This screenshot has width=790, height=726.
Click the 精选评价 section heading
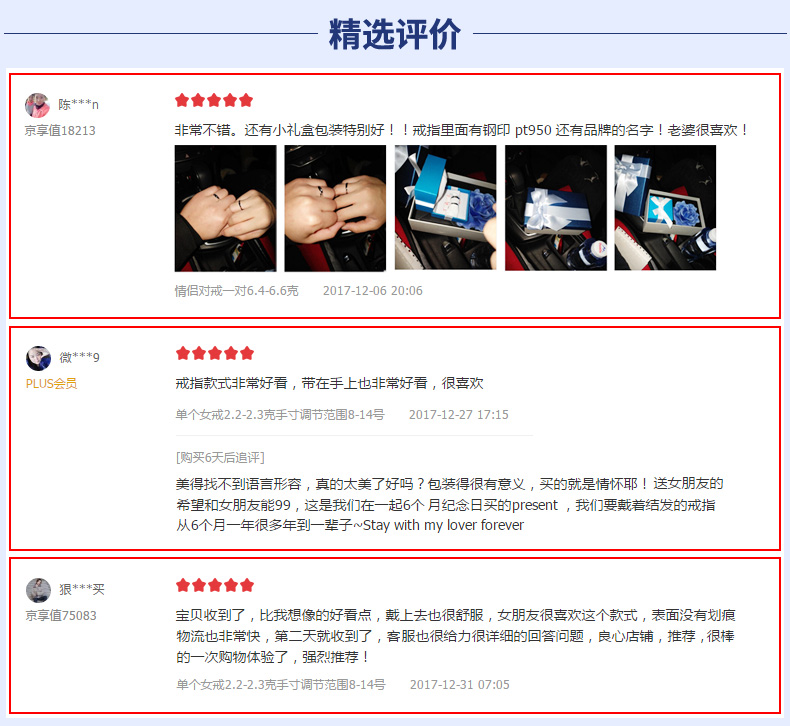point(394,34)
